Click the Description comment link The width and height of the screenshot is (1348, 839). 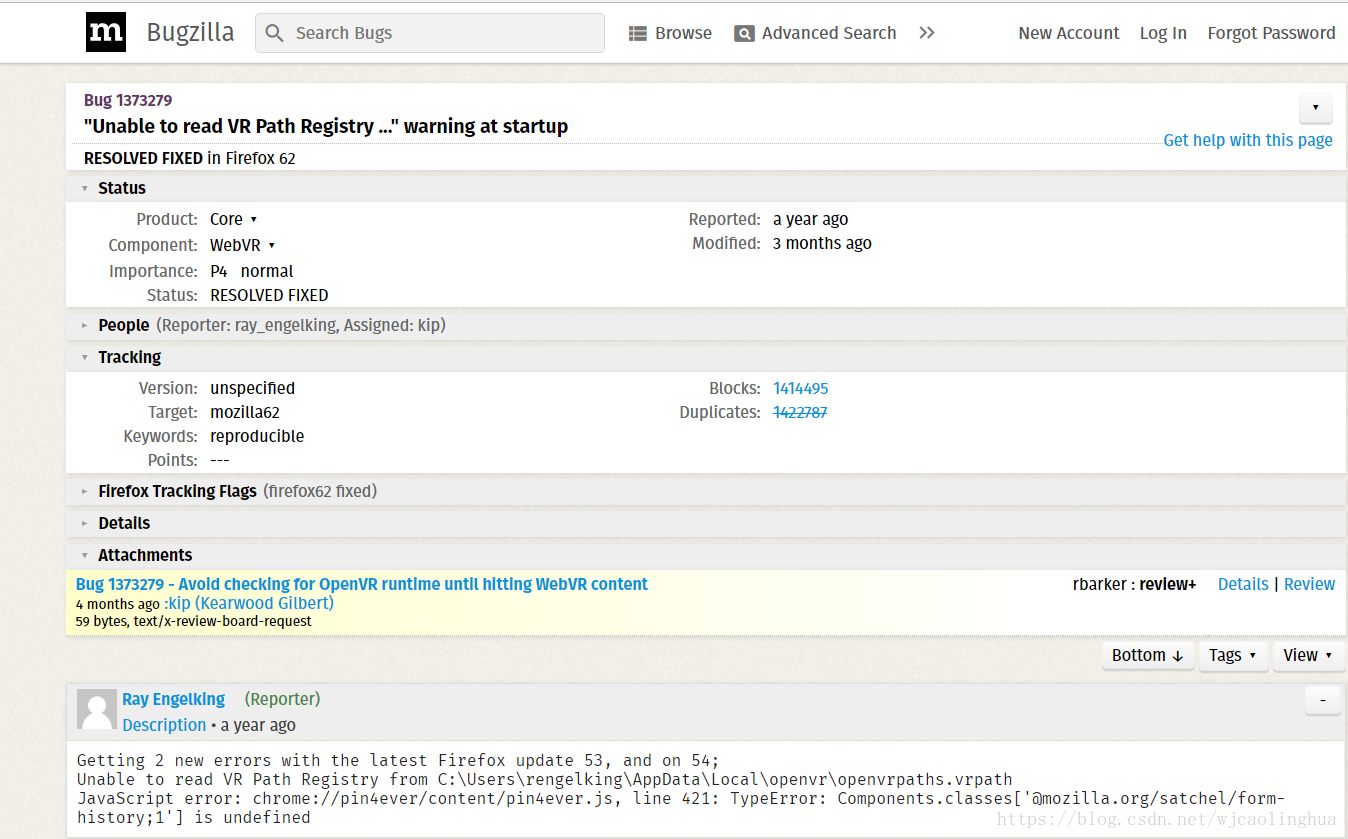click(165, 725)
